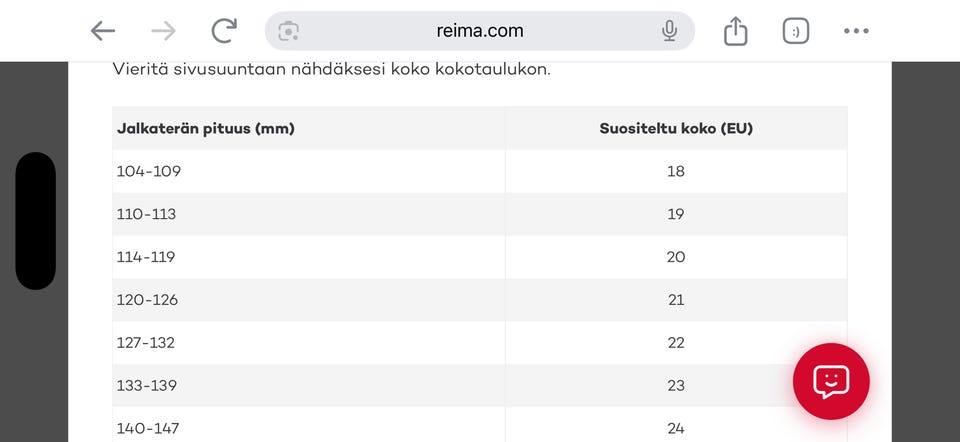
Task: Select the 110-113 foot length cell
Action: click(x=309, y=214)
